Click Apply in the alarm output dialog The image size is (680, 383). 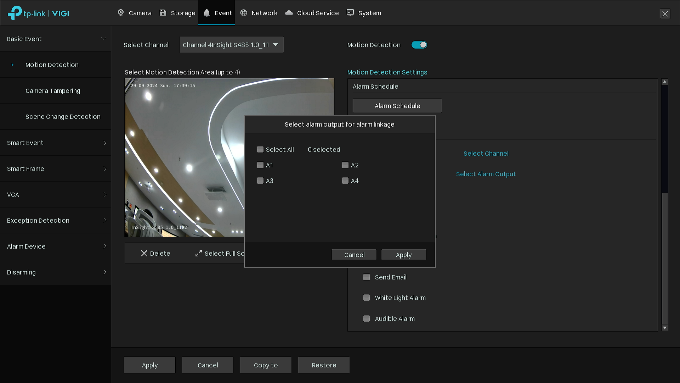(403, 255)
